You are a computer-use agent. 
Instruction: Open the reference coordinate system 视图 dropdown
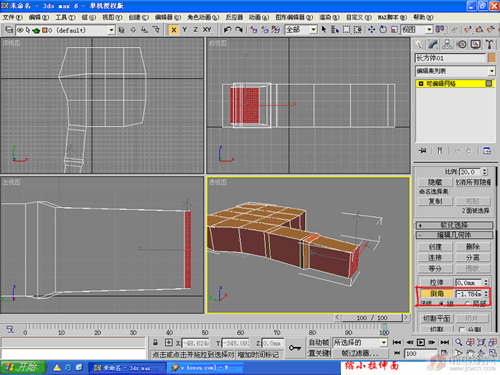point(429,30)
